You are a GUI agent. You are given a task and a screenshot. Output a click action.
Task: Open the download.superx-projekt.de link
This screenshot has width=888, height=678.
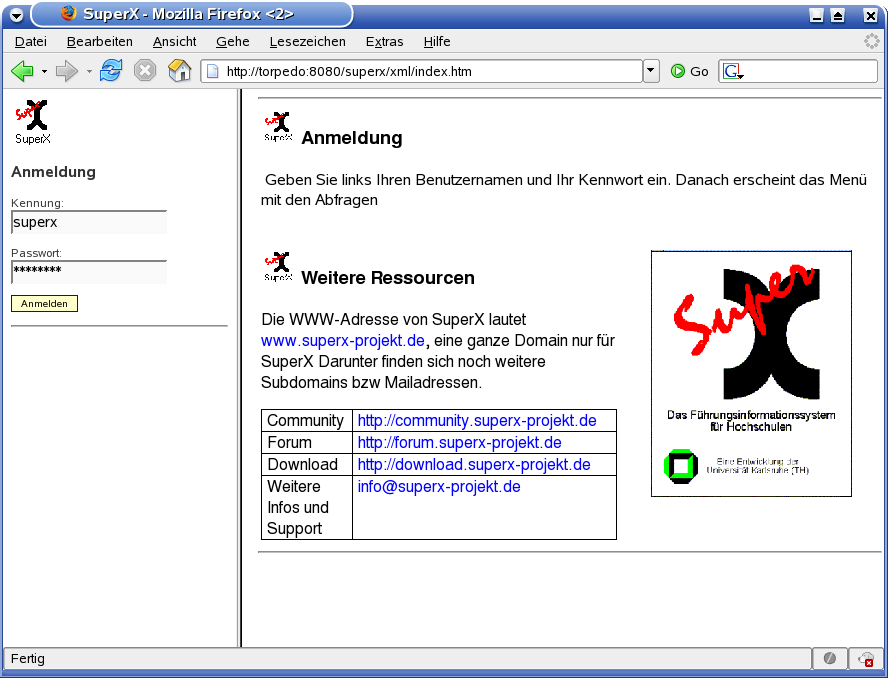474,464
